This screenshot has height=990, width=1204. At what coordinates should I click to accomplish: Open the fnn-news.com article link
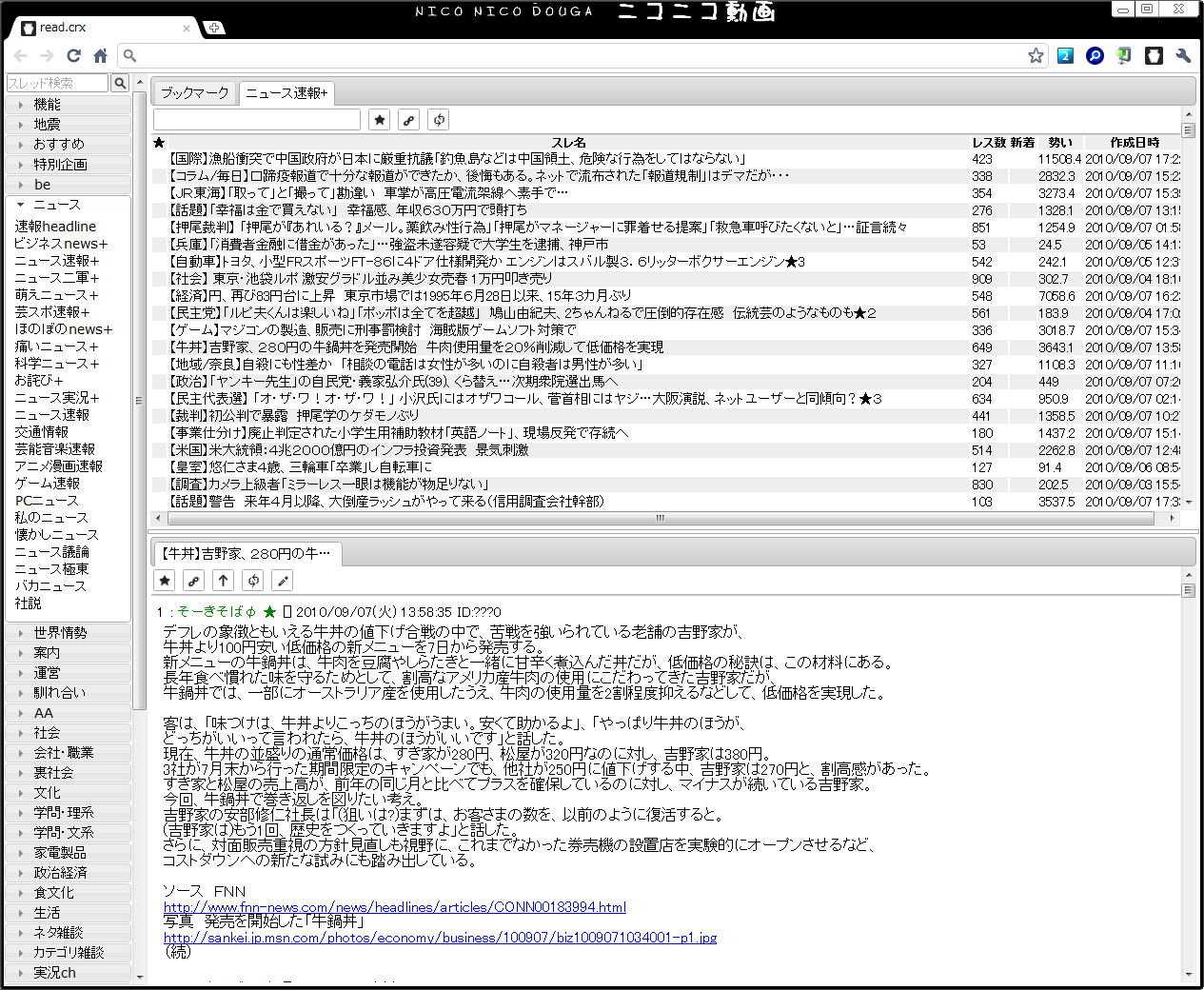click(395, 907)
